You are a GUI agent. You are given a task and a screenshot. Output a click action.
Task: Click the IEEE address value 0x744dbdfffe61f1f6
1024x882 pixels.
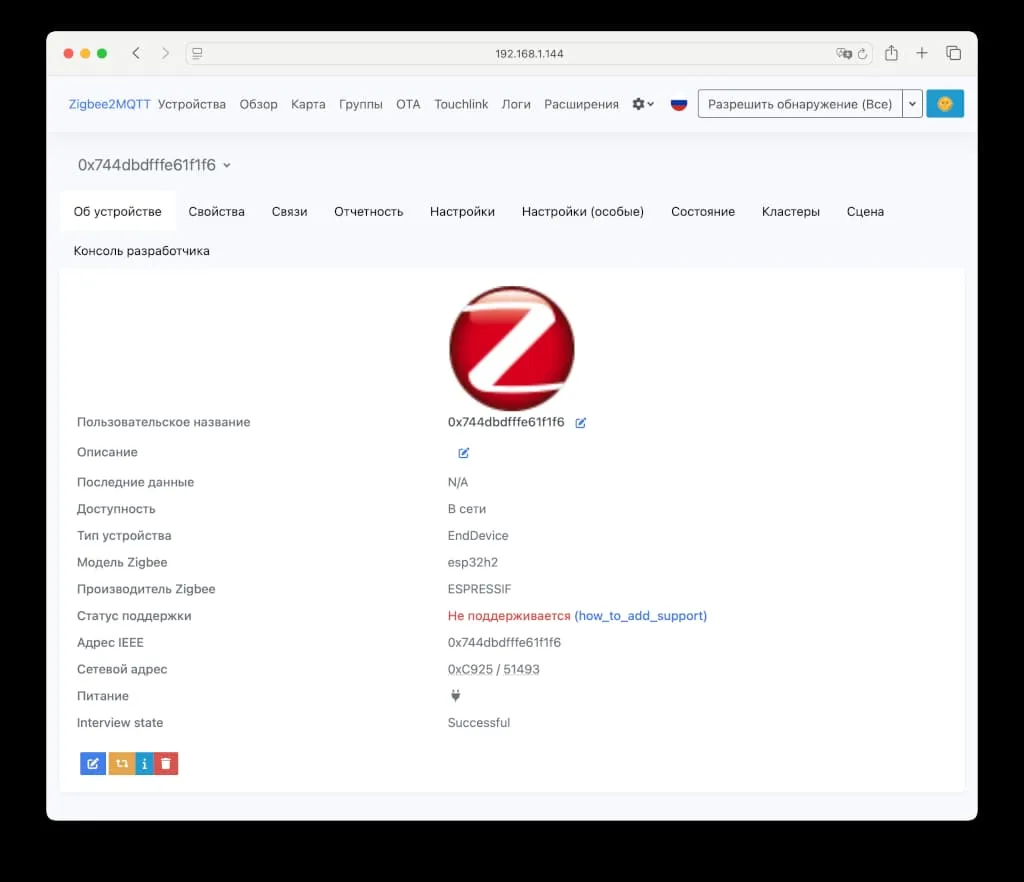504,642
